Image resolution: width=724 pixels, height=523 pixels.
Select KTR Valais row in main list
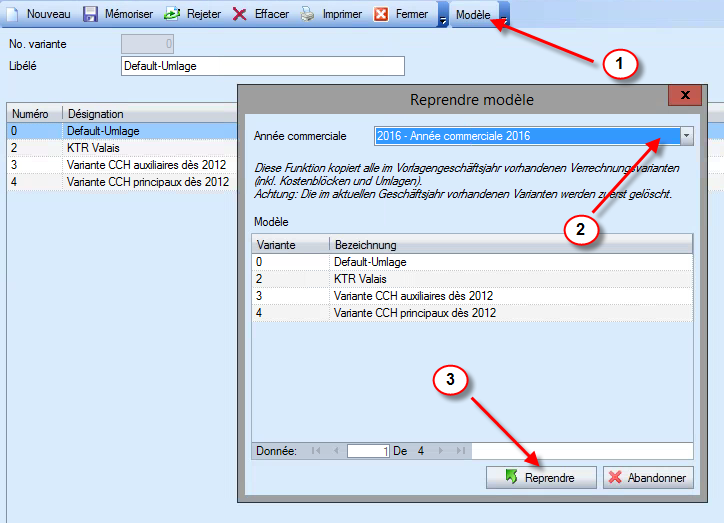point(122,148)
